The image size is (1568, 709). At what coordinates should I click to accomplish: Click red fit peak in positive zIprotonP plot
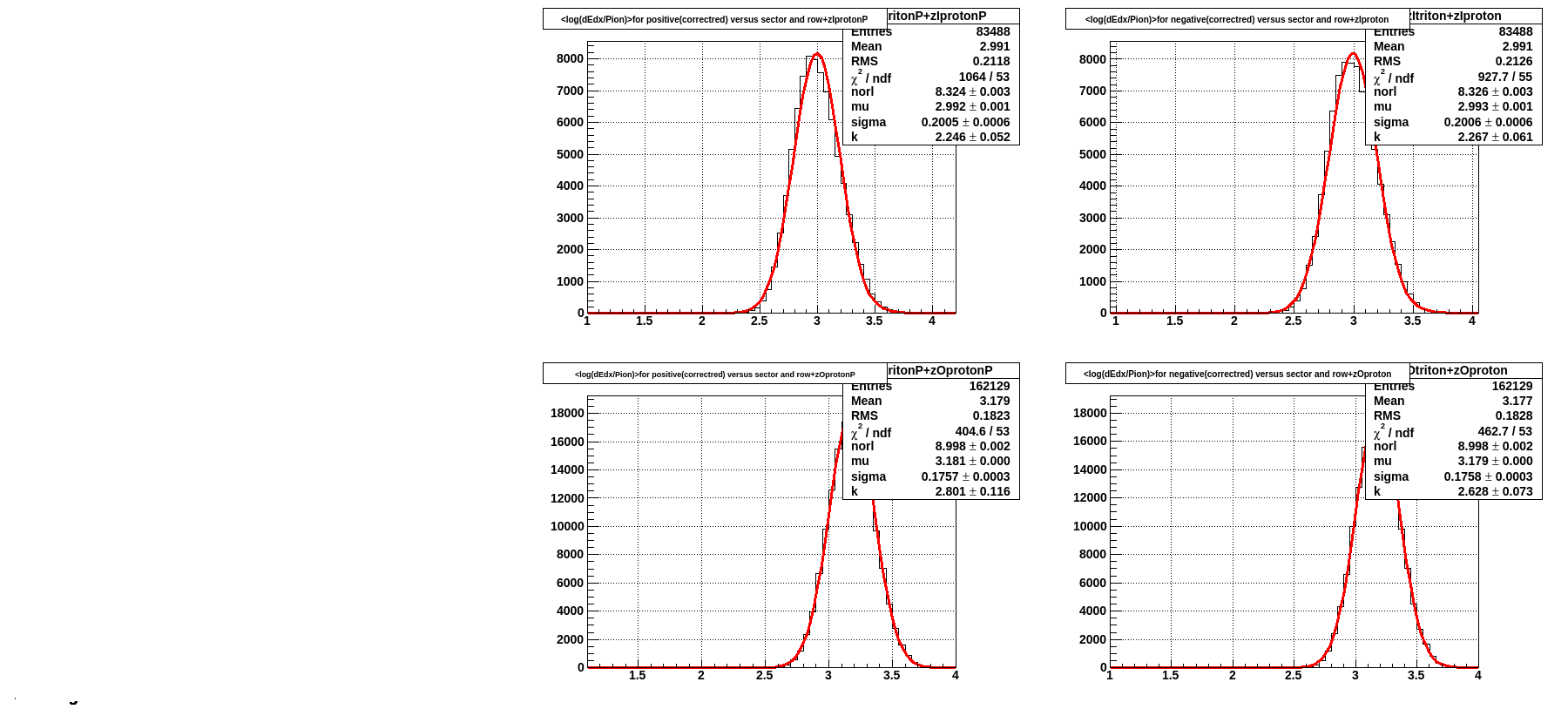click(x=816, y=54)
